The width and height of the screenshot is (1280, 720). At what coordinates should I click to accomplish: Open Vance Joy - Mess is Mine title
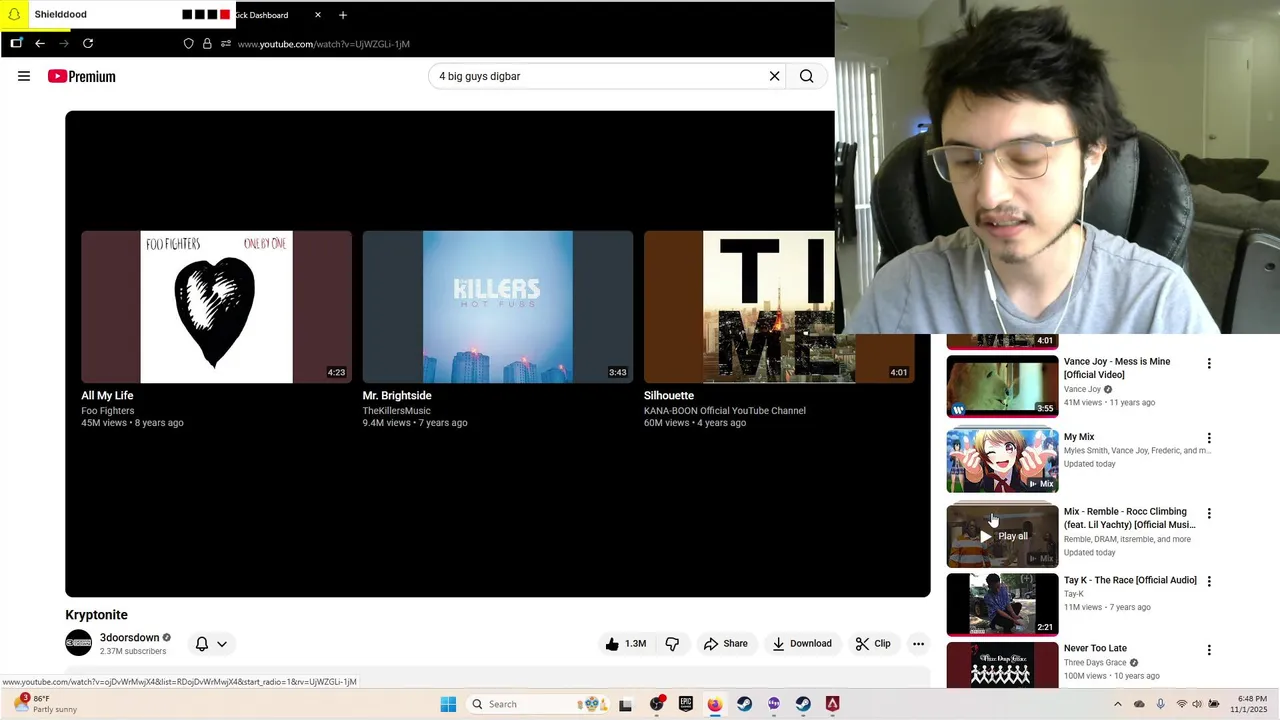1117,368
